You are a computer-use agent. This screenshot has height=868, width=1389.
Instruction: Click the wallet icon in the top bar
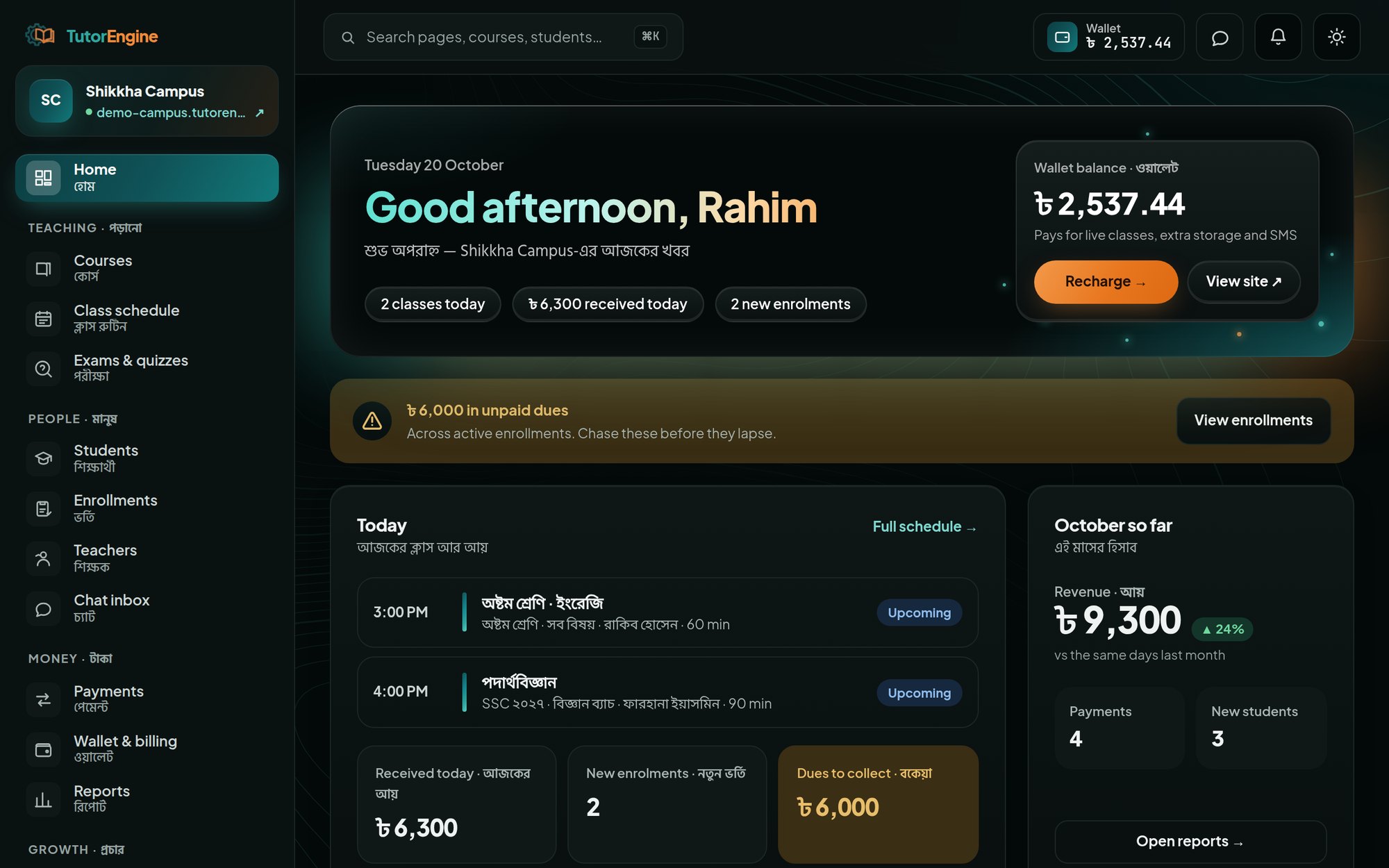tap(1062, 37)
